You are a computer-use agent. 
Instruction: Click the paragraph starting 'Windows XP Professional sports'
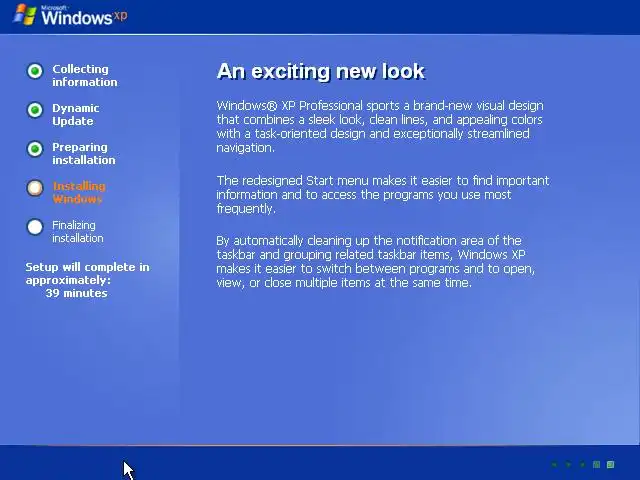point(380,127)
